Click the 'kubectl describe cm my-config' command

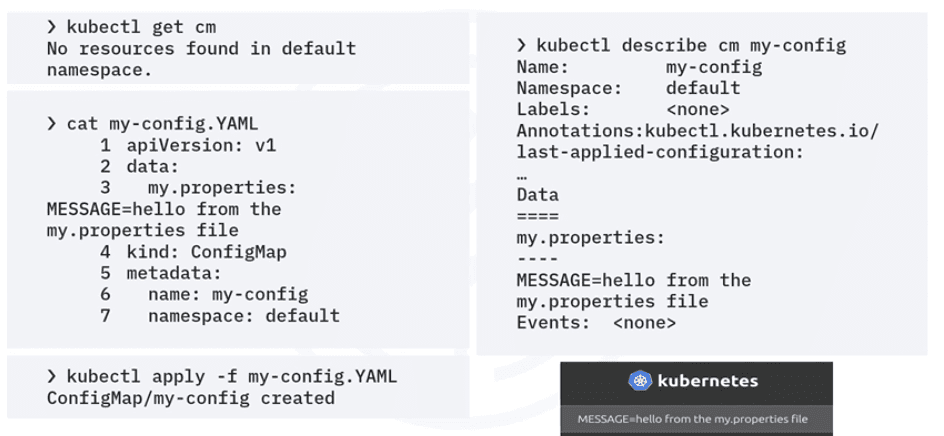tap(691, 45)
